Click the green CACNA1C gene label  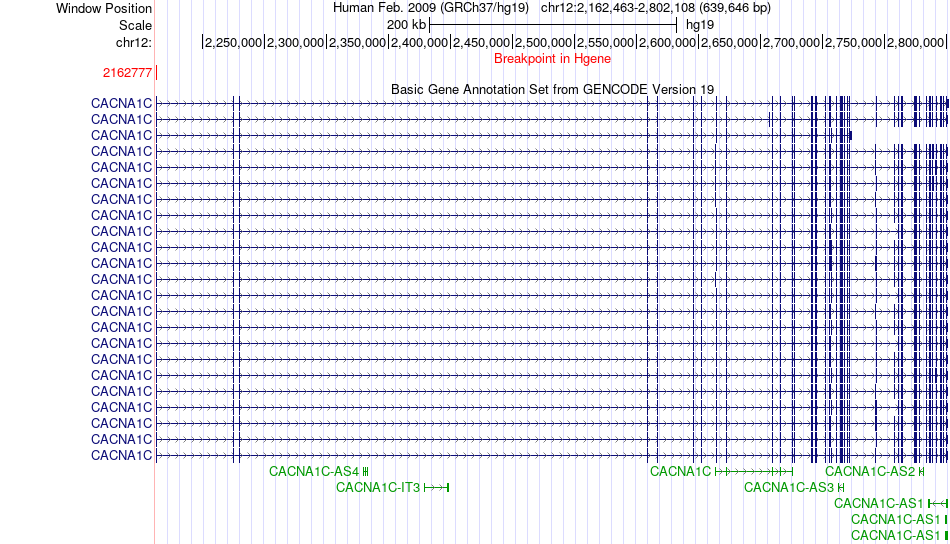tap(680, 471)
